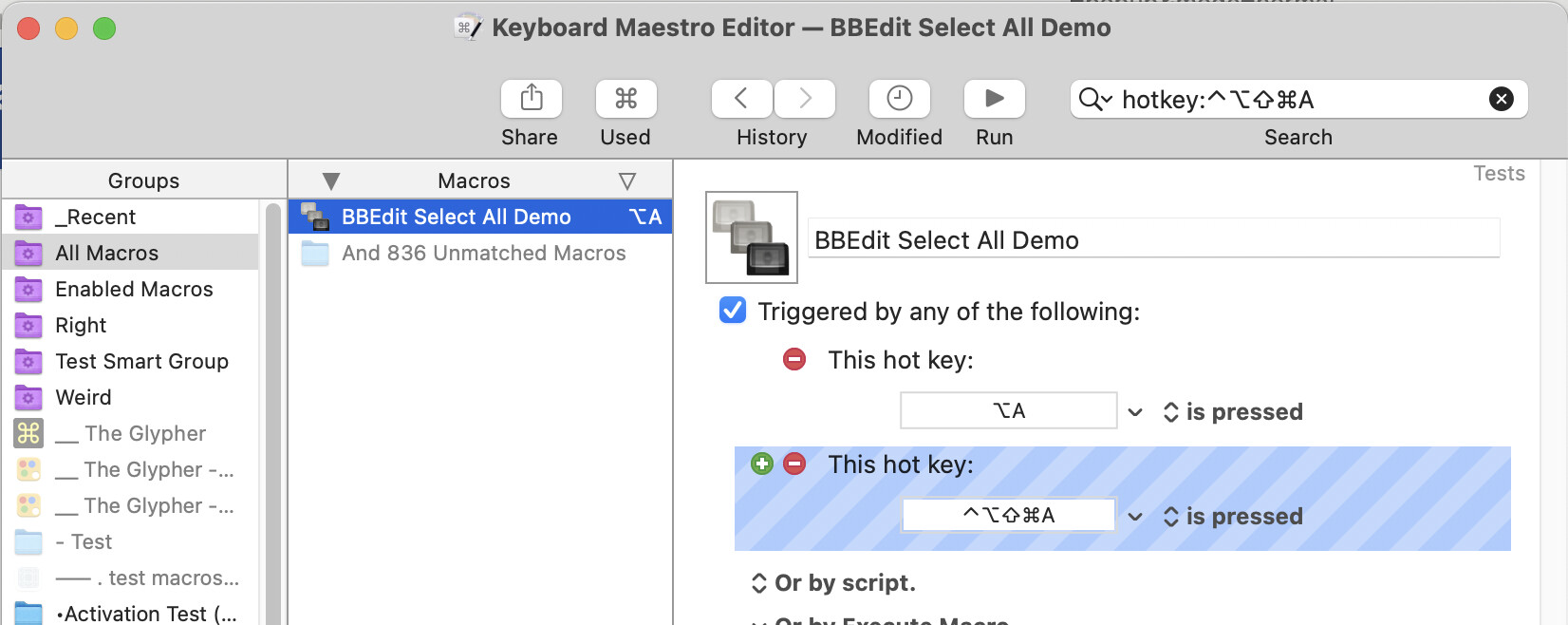Sort macros with the left column triangle

click(x=330, y=180)
